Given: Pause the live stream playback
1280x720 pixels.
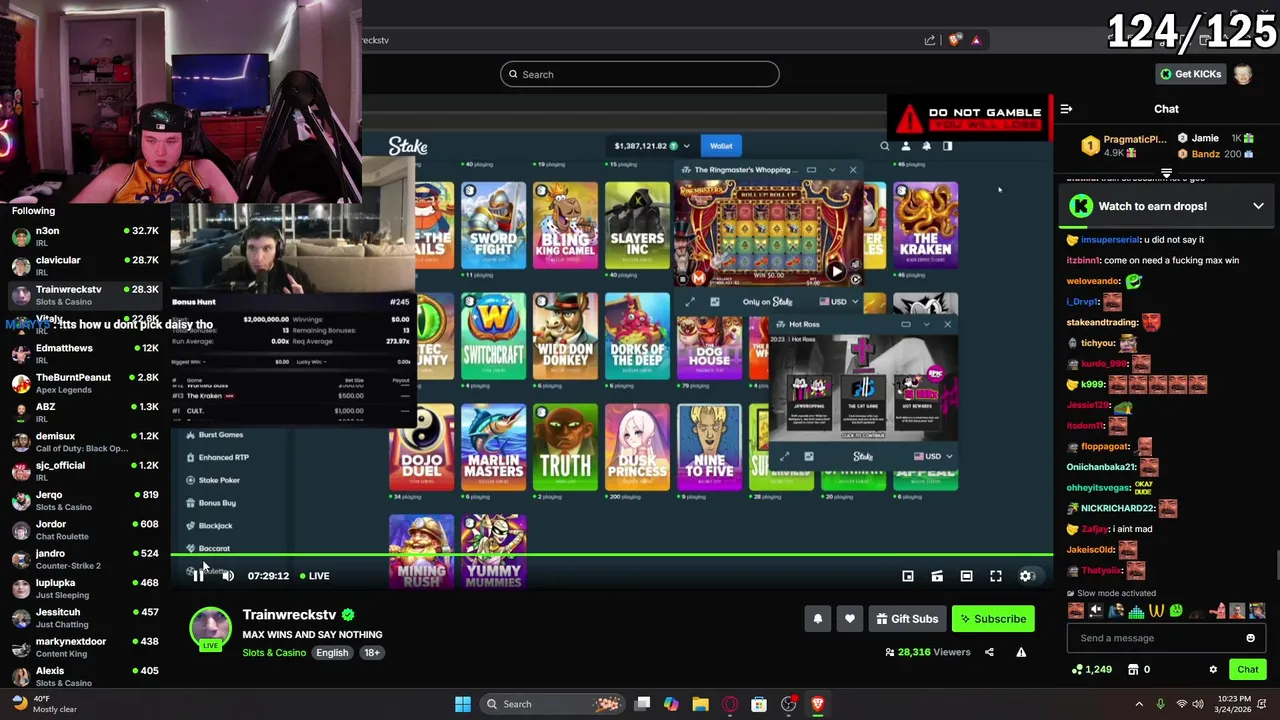Looking at the screenshot, I should (198, 575).
